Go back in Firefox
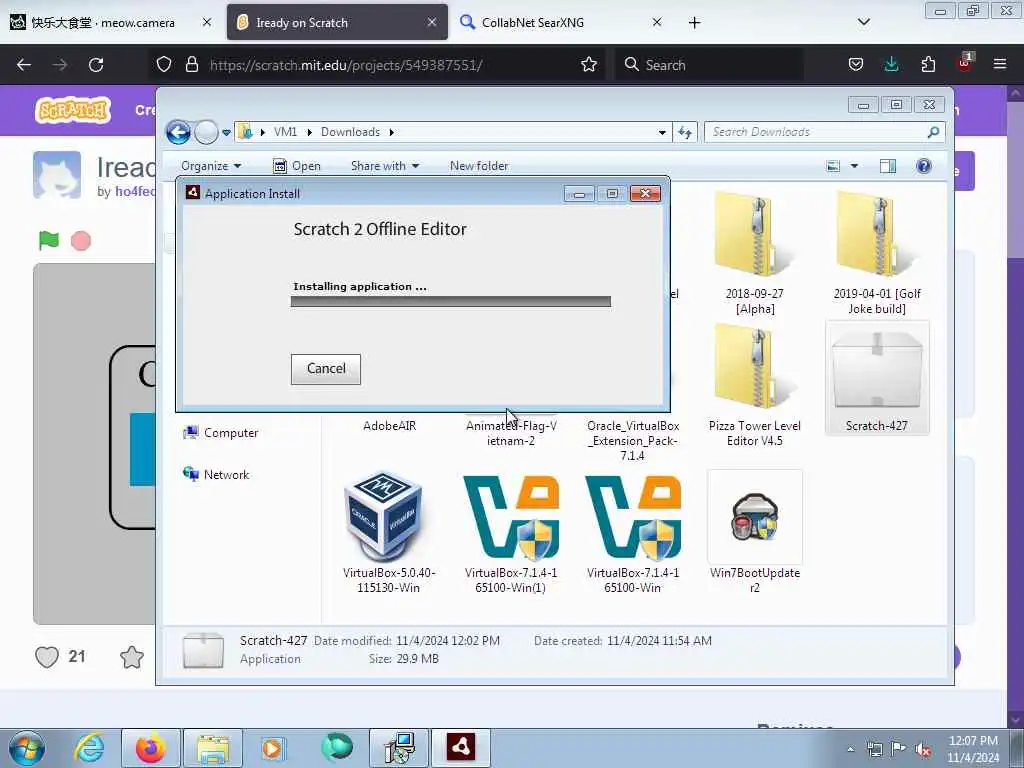 click(24, 65)
